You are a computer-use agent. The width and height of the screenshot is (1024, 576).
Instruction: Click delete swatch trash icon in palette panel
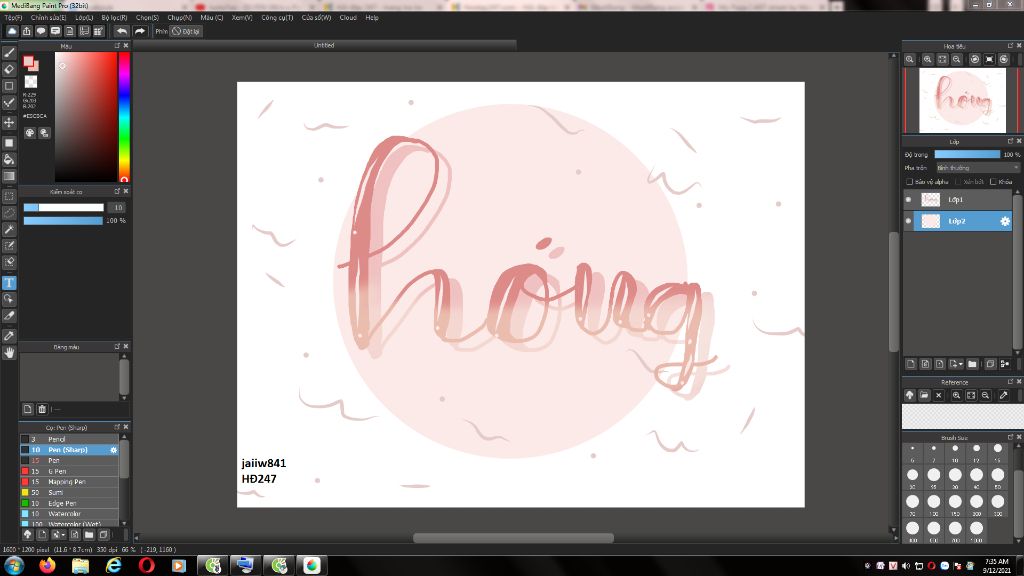42,409
